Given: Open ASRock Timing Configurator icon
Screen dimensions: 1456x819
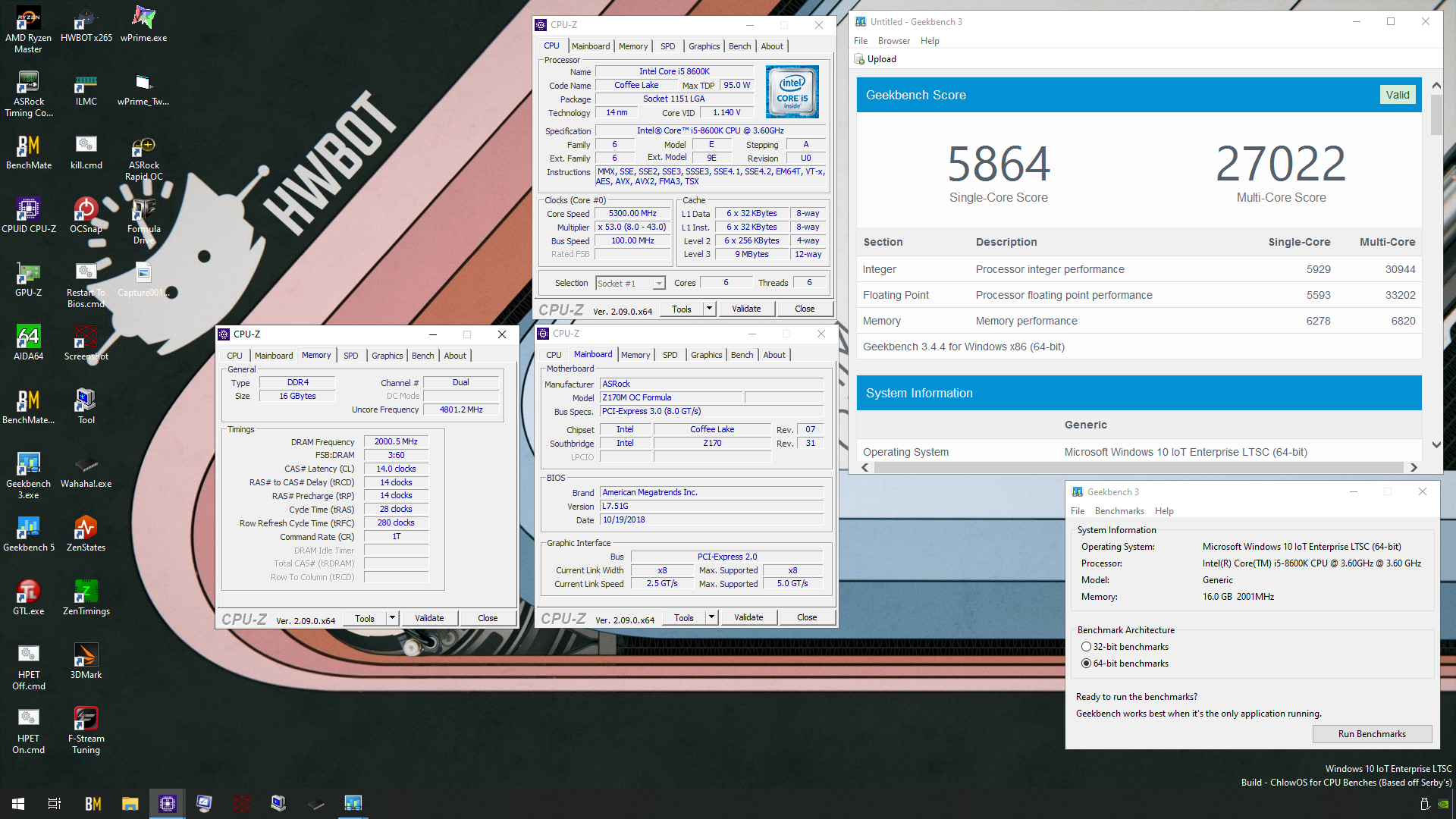Looking at the screenshot, I should (x=29, y=94).
